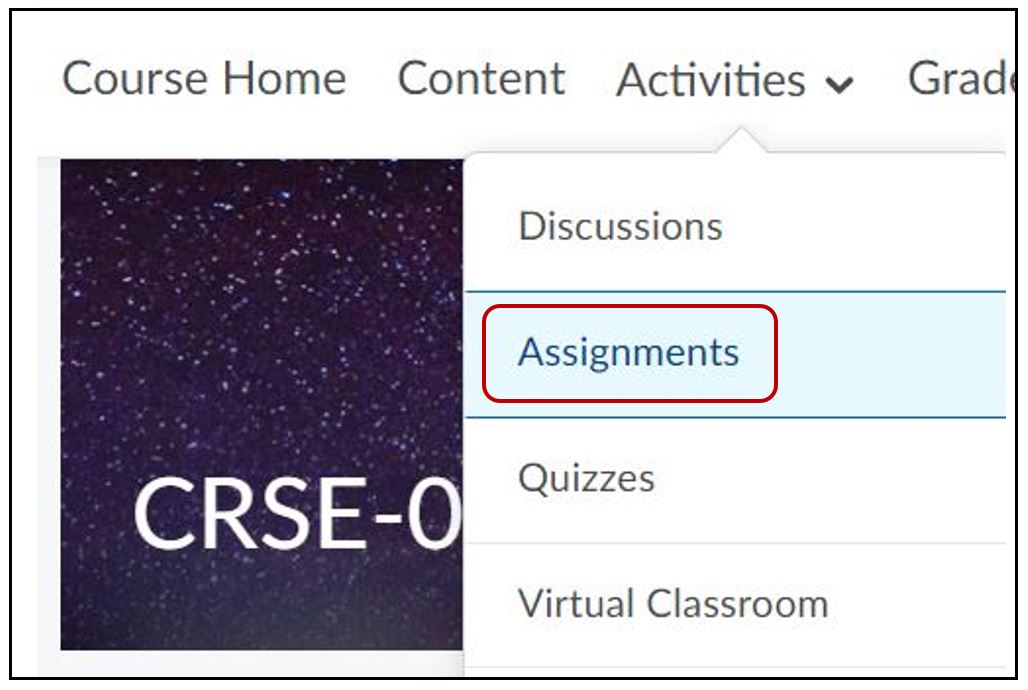
Task: Open Quizzes from the Activities dropdown
Action: tap(586, 478)
